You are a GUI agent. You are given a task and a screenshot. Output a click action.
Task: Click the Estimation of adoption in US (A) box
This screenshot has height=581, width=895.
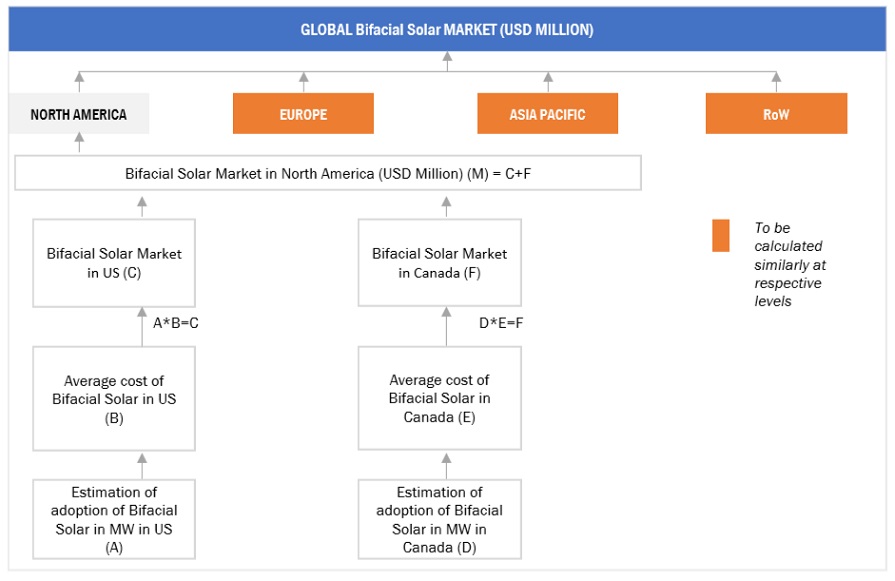coord(114,519)
